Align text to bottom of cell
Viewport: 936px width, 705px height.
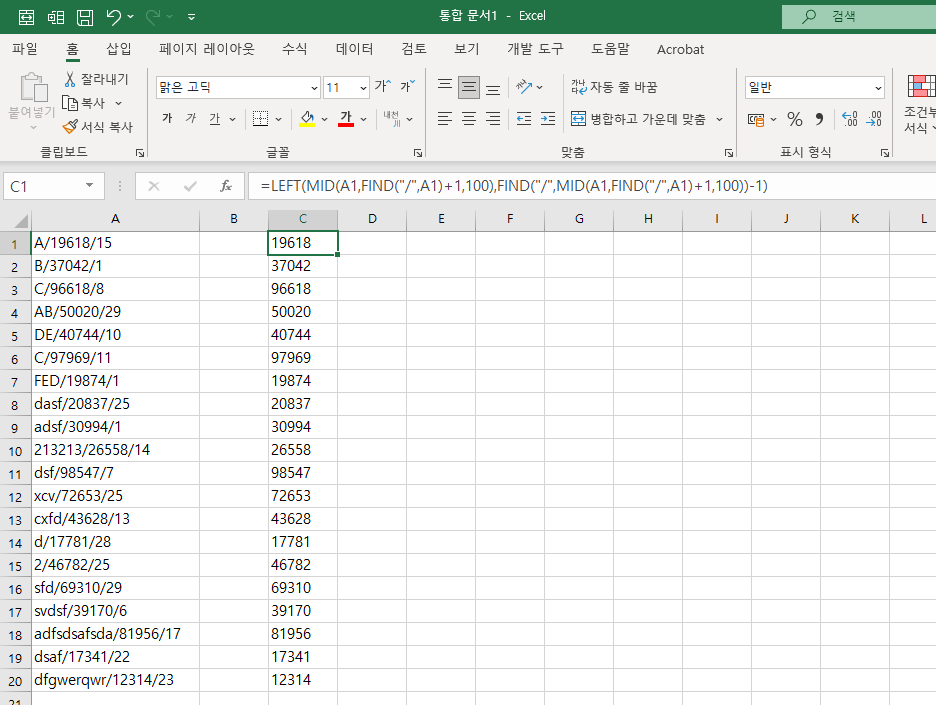492,87
